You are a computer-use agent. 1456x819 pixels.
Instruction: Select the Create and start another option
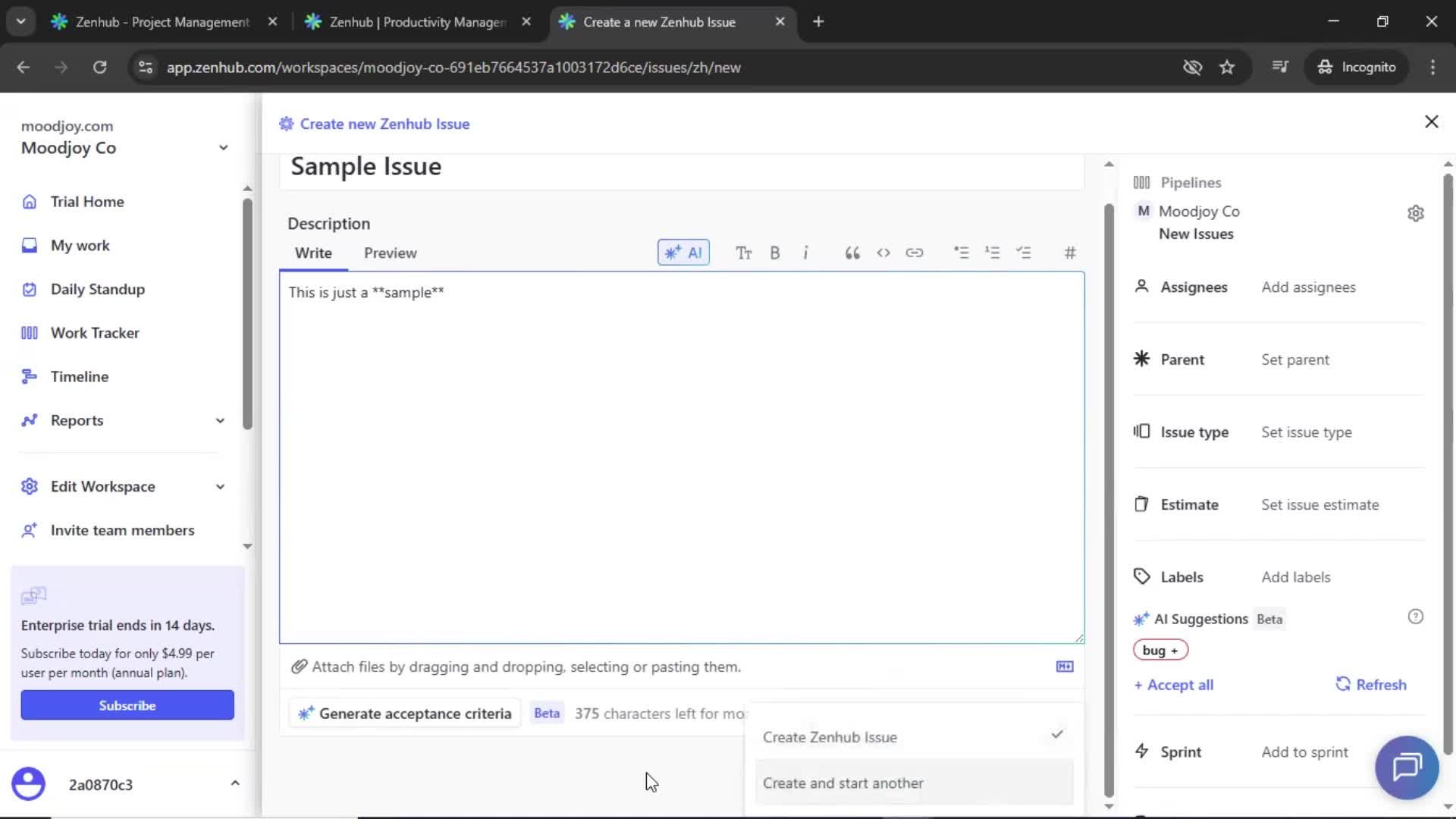[x=844, y=783]
